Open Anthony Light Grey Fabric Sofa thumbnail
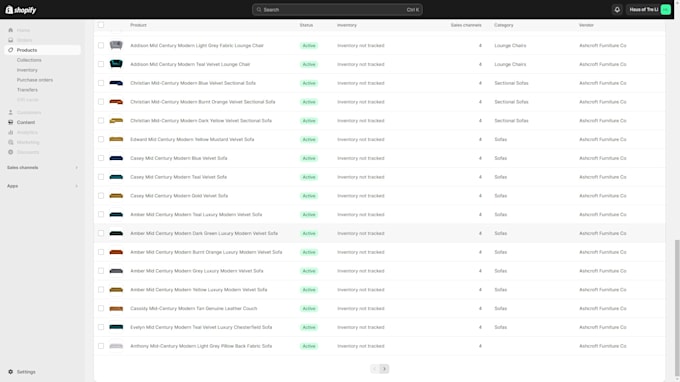 coord(116,346)
